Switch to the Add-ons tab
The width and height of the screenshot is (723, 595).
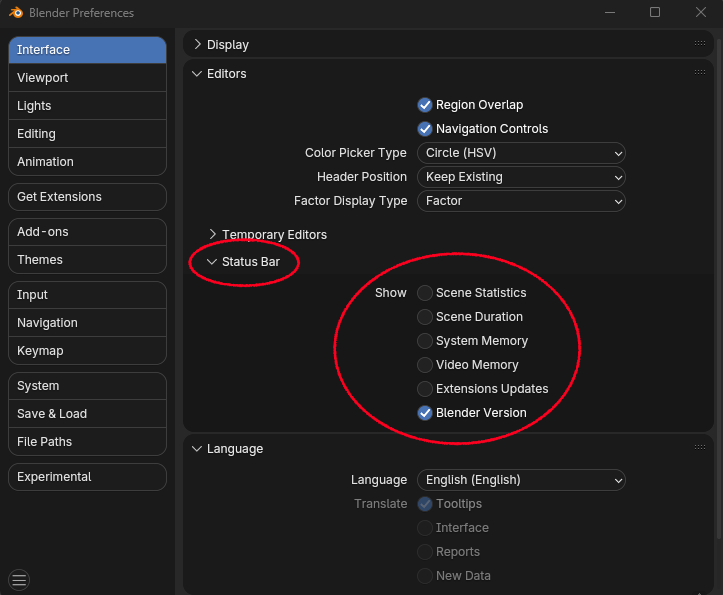tap(87, 232)
